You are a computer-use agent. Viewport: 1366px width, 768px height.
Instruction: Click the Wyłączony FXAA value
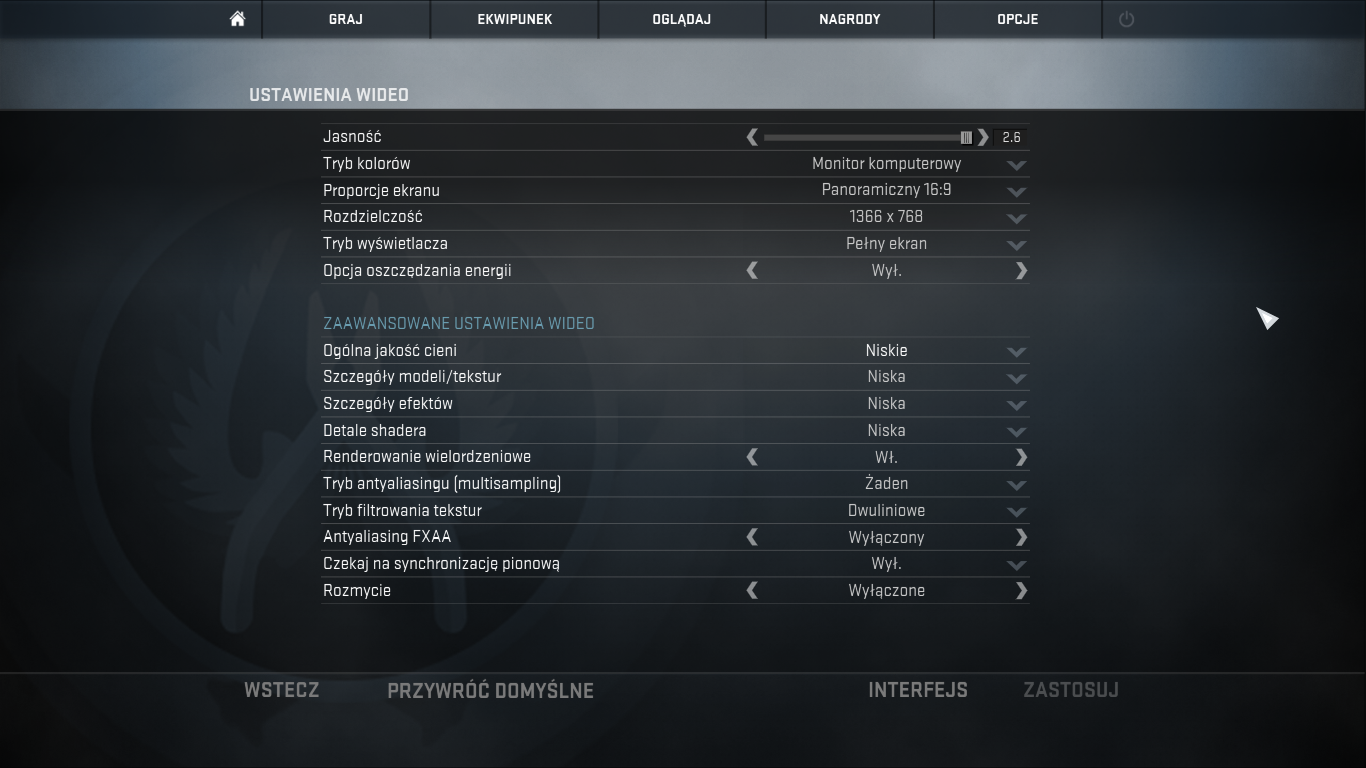886,537
